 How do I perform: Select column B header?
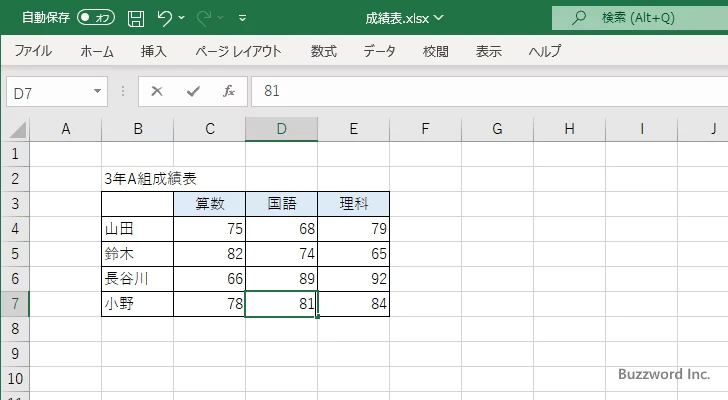click(x=137, y=129)
